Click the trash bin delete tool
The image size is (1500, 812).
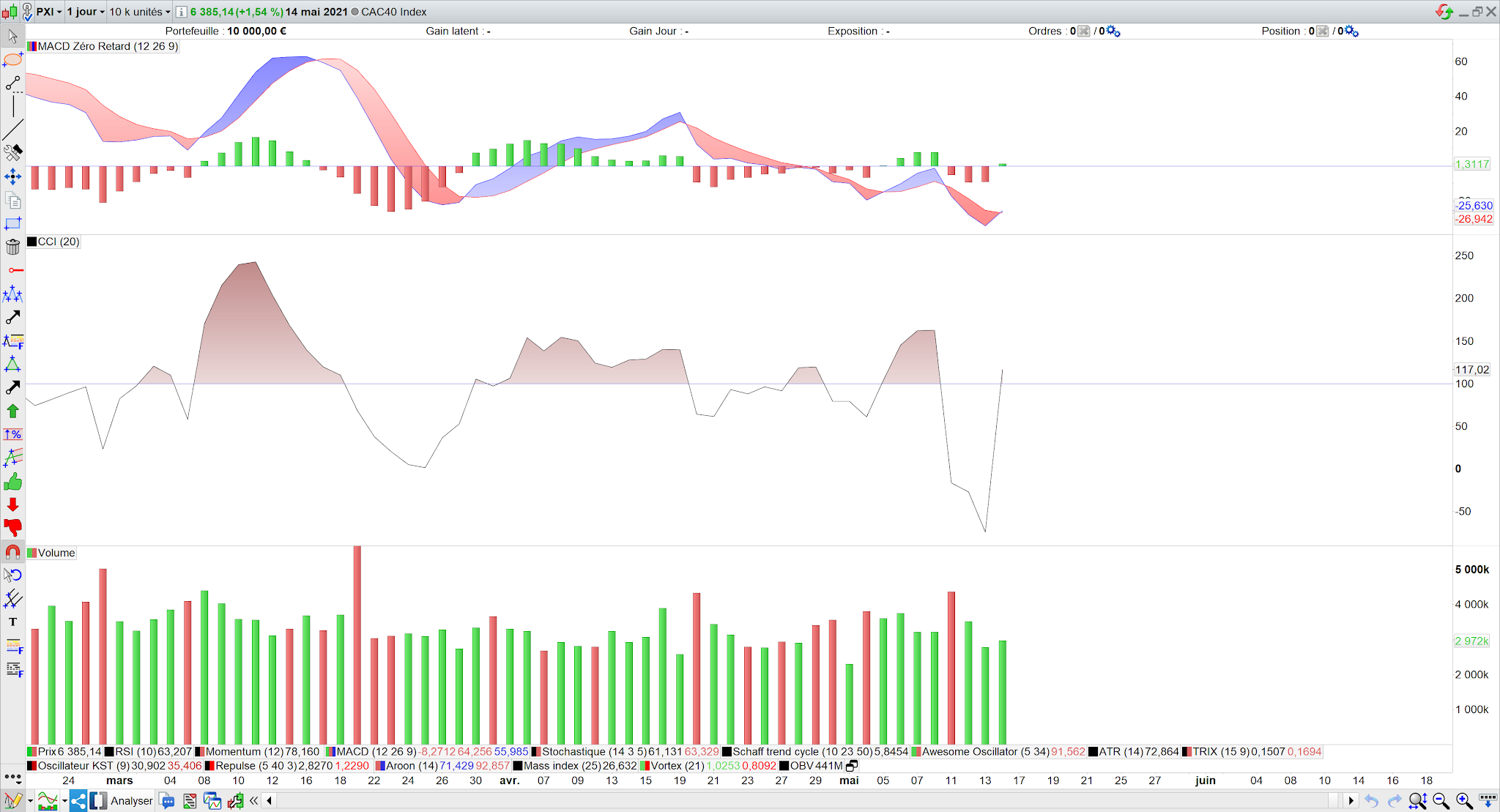click(12, 247)
